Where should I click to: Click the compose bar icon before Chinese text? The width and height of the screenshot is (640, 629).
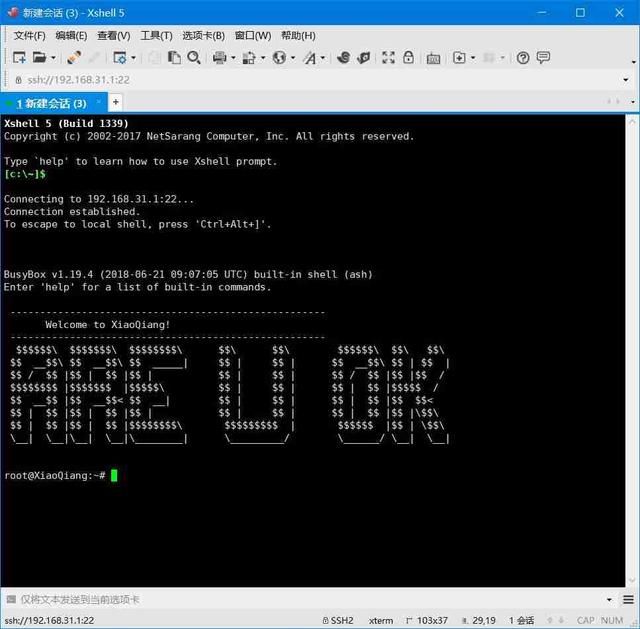pos(11,599)
